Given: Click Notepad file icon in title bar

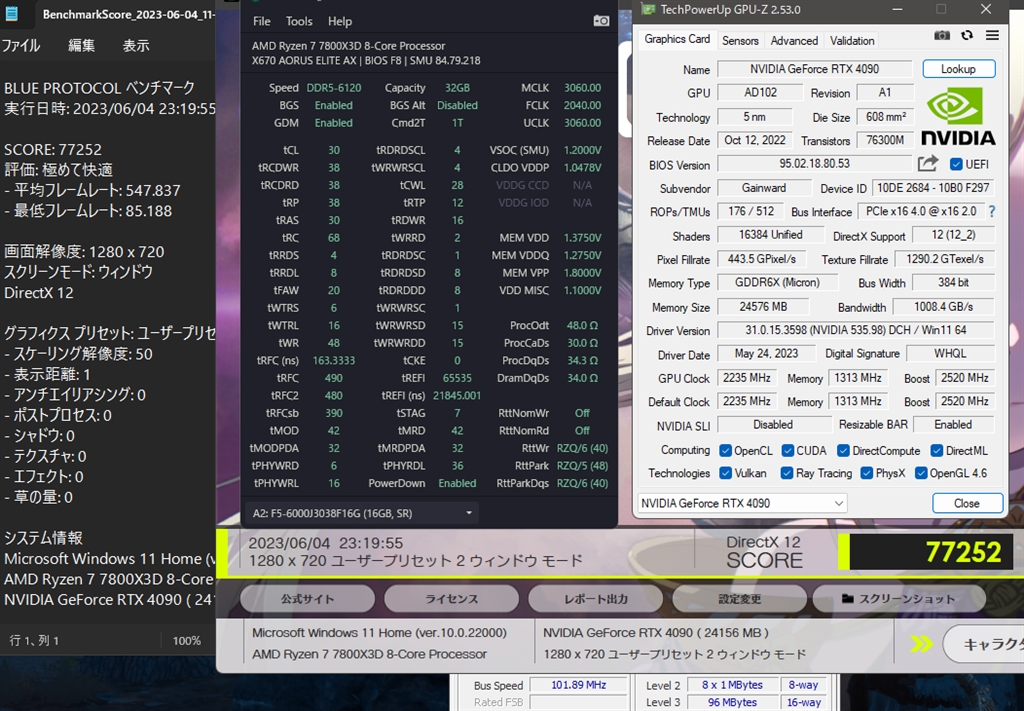Looking at the screenshot, I should [12, 13].
